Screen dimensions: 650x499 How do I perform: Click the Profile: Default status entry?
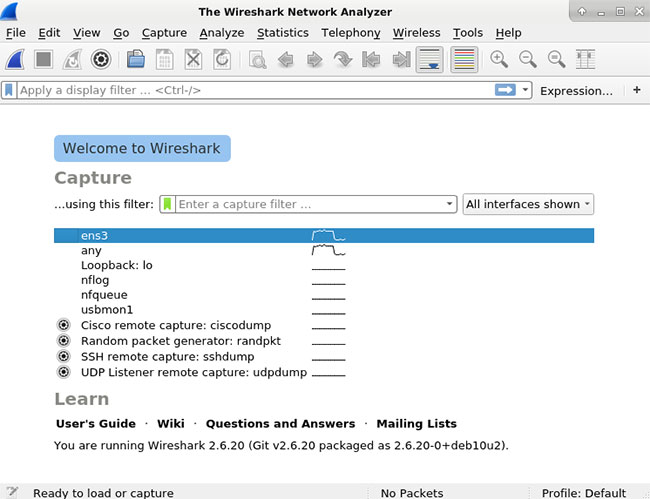pos(584,493)
